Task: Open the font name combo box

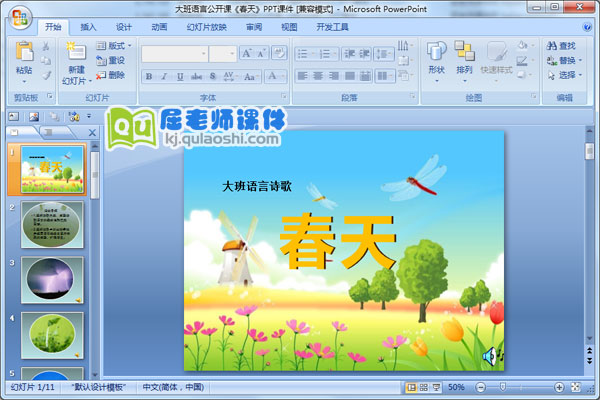Action: (174, 54)
